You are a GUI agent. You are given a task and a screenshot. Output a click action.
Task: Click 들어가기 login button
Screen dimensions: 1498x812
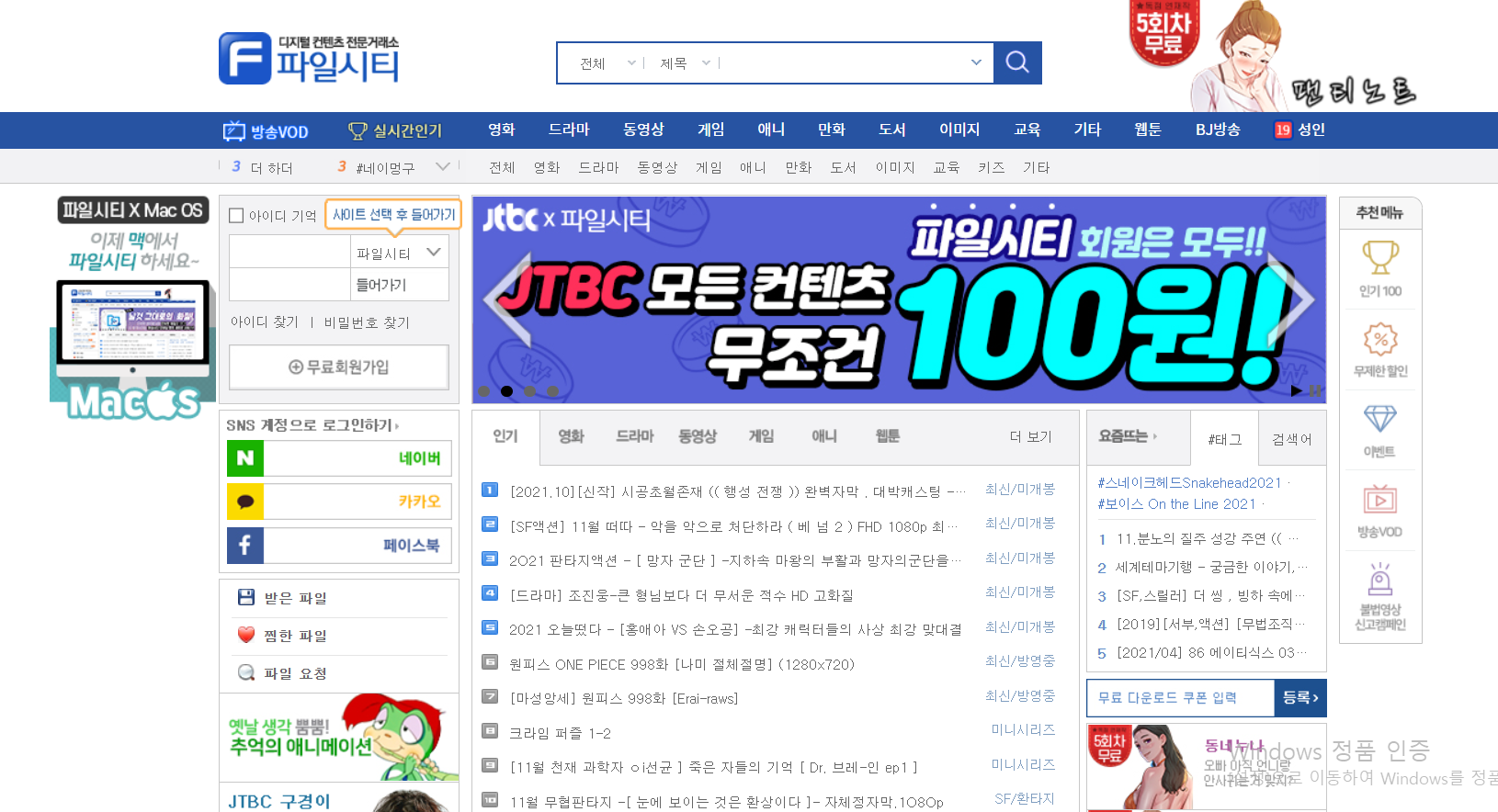(400, 285)
